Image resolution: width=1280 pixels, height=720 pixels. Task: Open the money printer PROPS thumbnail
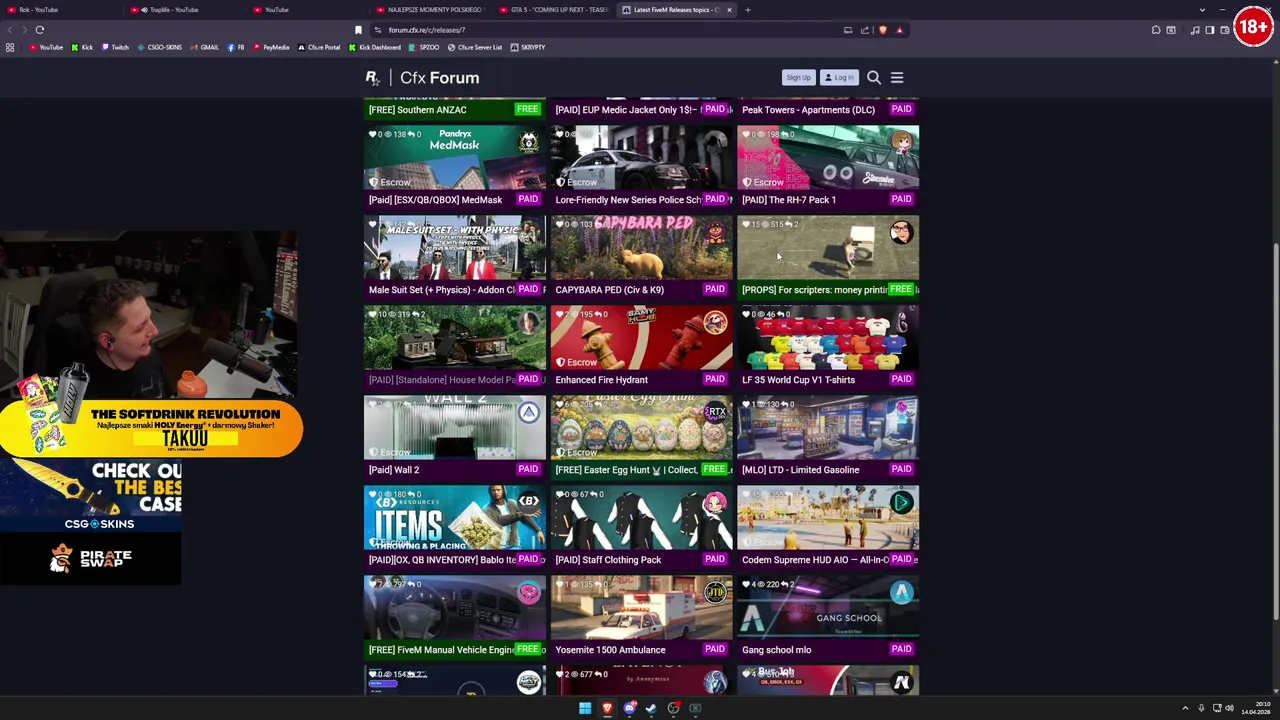(x=828, y=247)
